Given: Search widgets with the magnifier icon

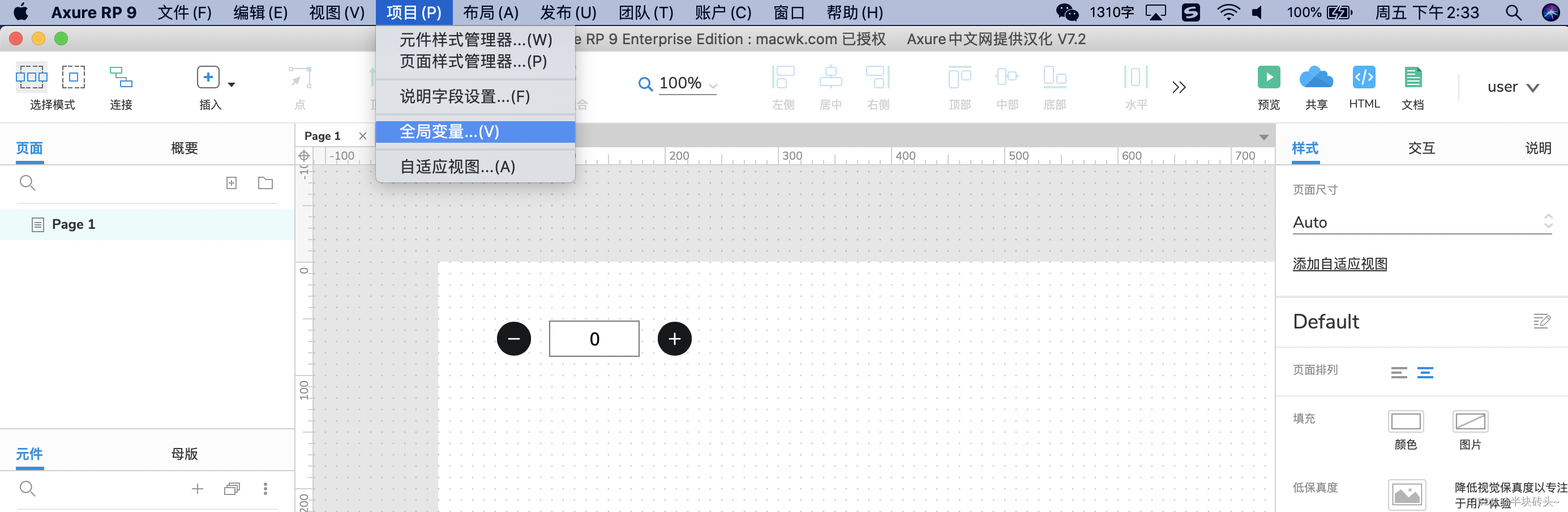Looking at the screenshot, I should pyautogui.click(x=27, y=488).
